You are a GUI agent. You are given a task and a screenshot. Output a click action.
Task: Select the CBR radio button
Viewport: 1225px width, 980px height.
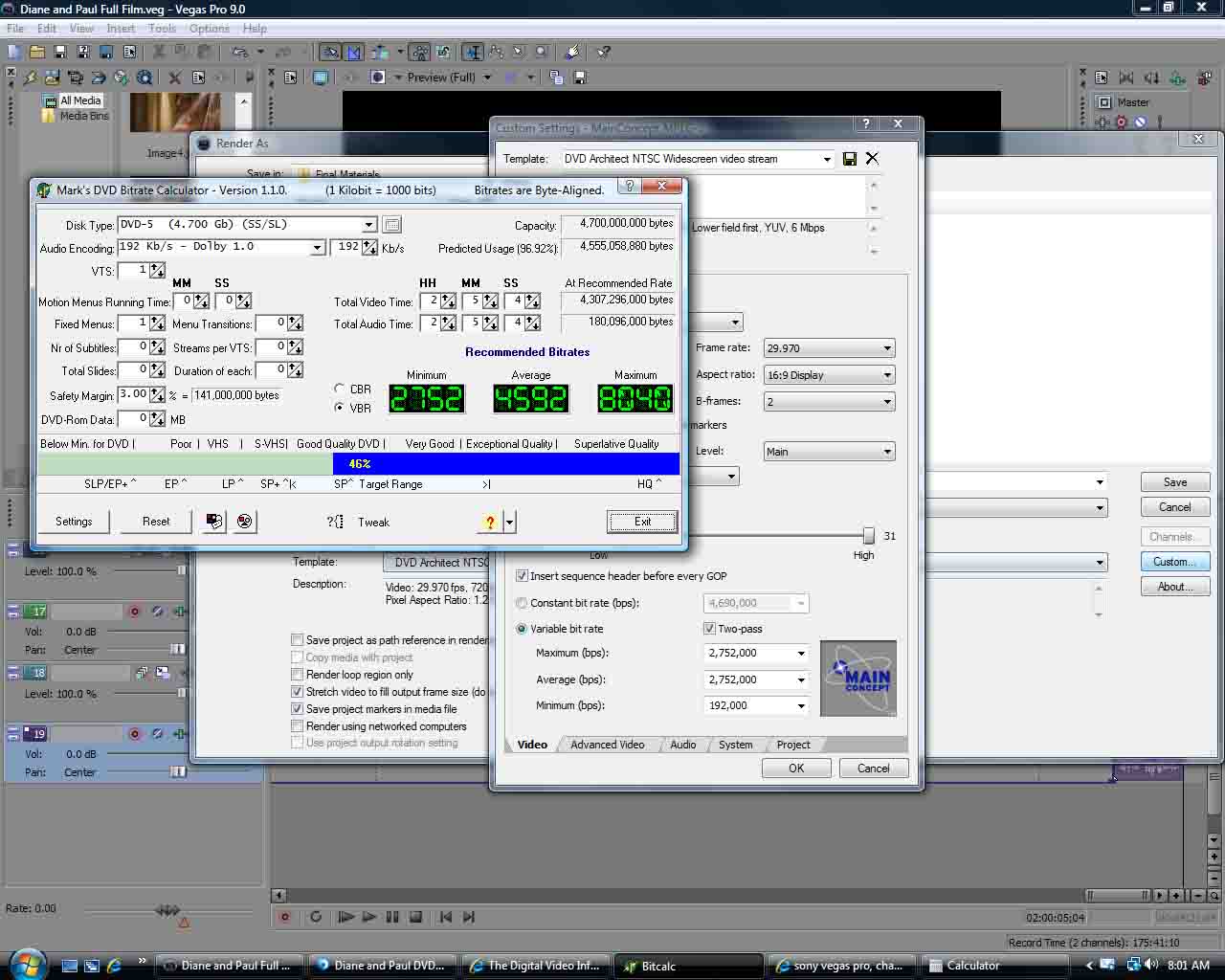340,389
